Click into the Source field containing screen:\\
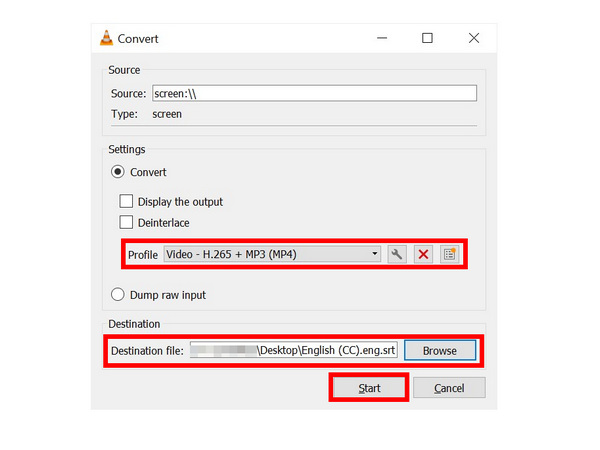600x450 pixels. (315, 93)
